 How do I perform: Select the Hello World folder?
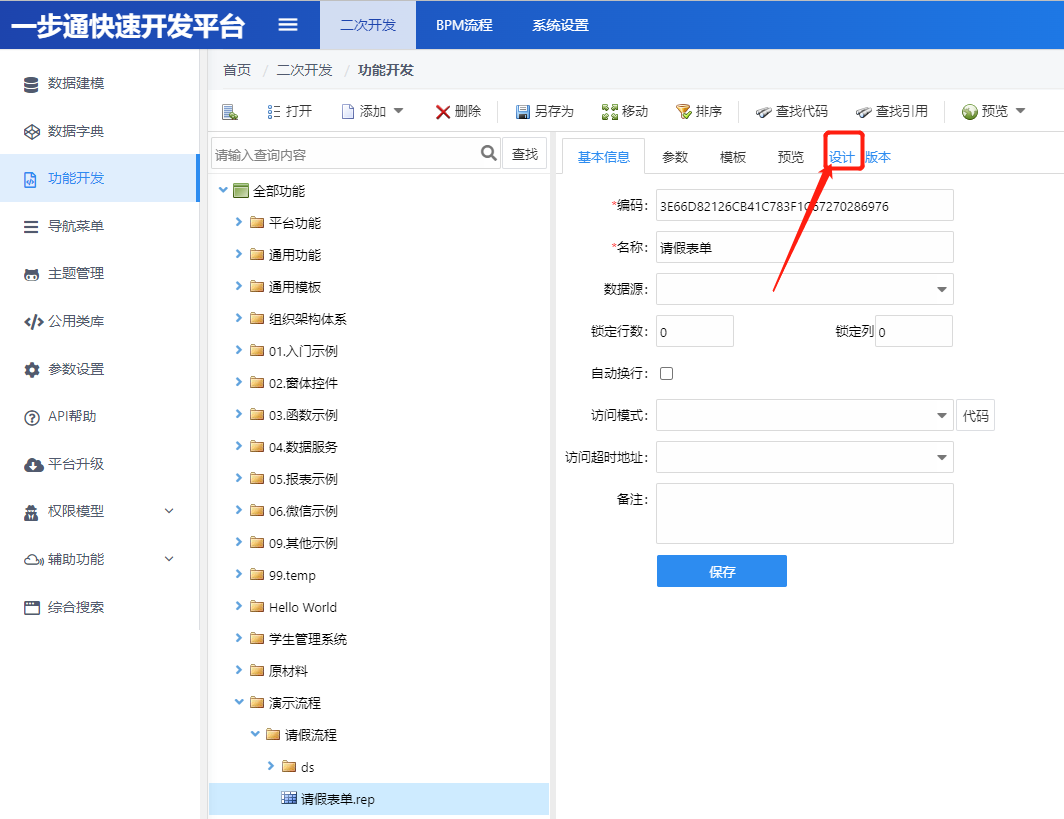click(303, 607)
